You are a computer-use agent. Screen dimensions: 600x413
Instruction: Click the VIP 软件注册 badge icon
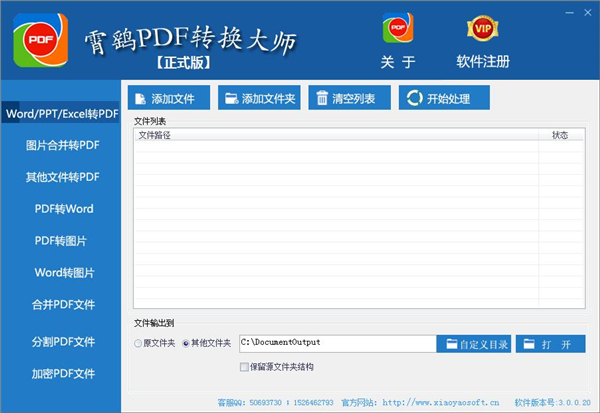tap(482, 28)
